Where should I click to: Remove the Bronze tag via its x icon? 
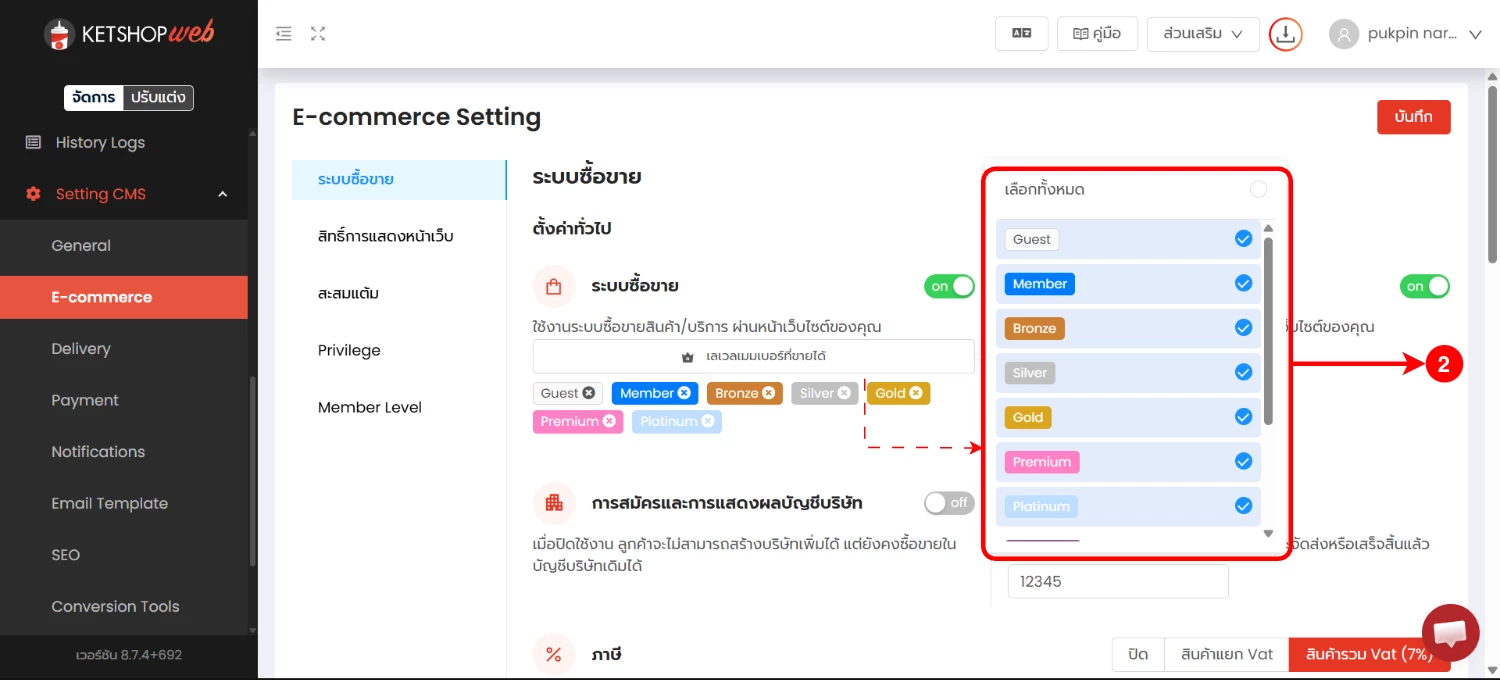click(768, 393)
